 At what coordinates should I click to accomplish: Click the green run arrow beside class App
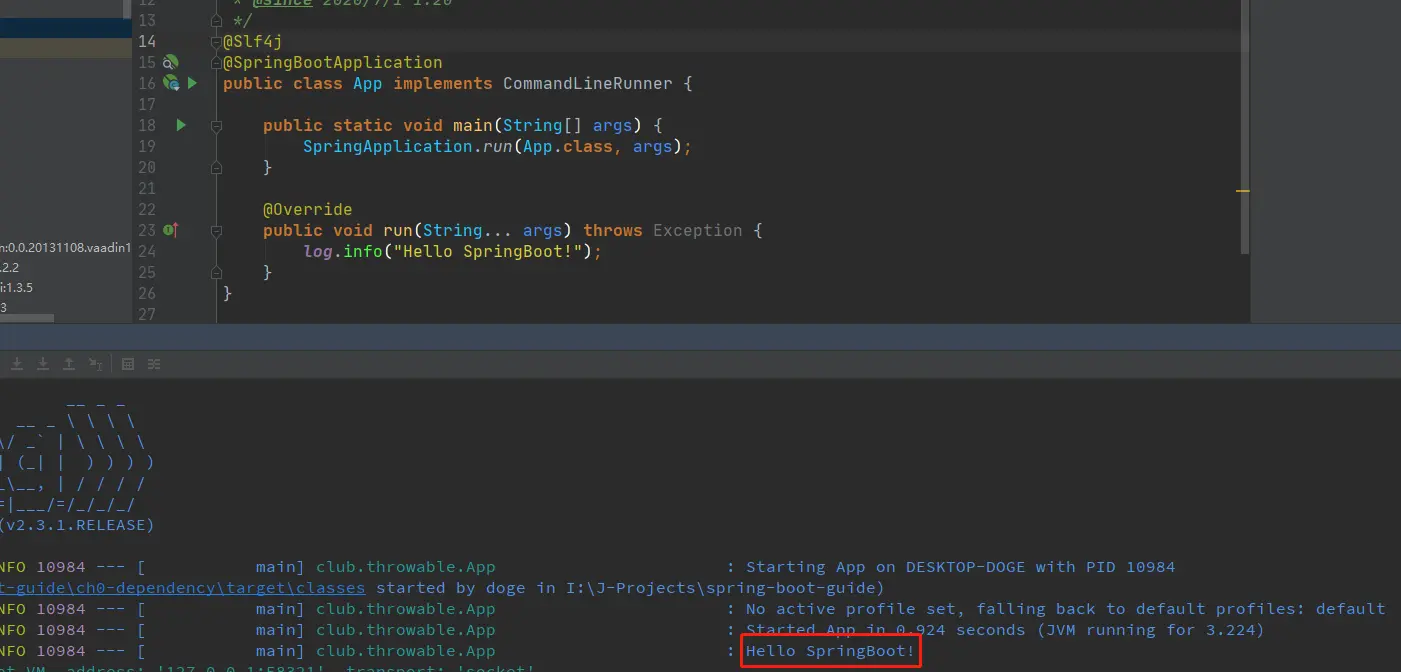pyautogui.click(x=192, y=83)
